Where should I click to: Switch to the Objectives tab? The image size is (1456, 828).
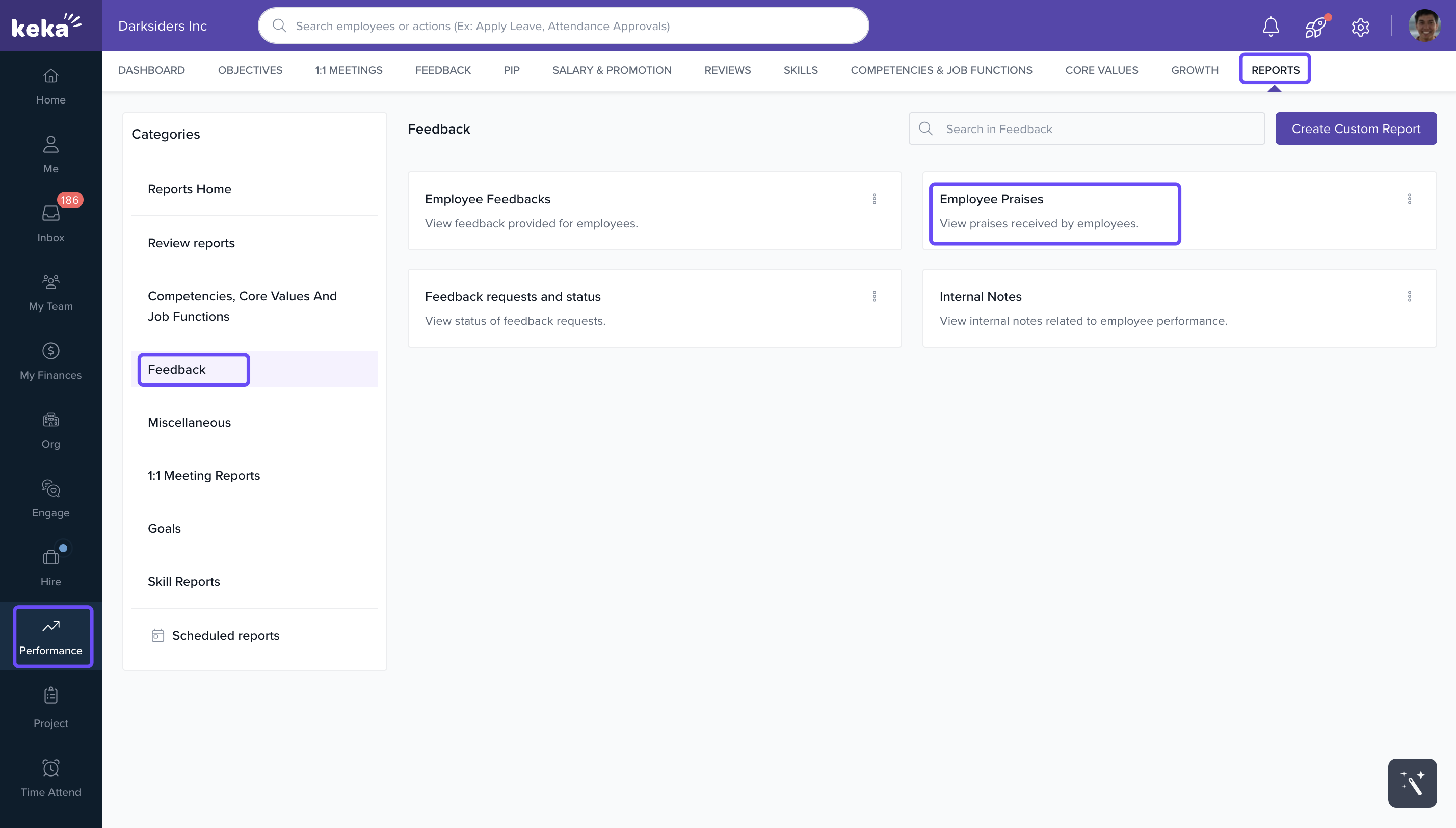[x=250, y=70]
